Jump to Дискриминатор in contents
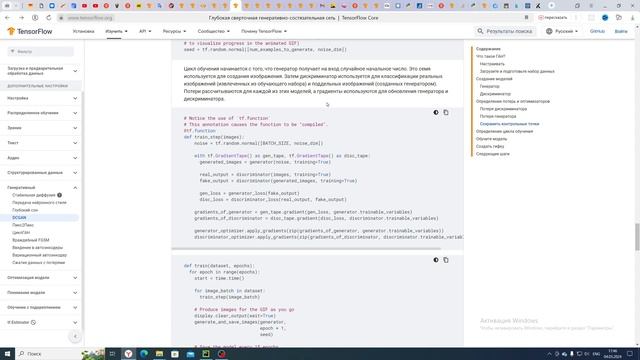640x360 pixels. [495, 94]
